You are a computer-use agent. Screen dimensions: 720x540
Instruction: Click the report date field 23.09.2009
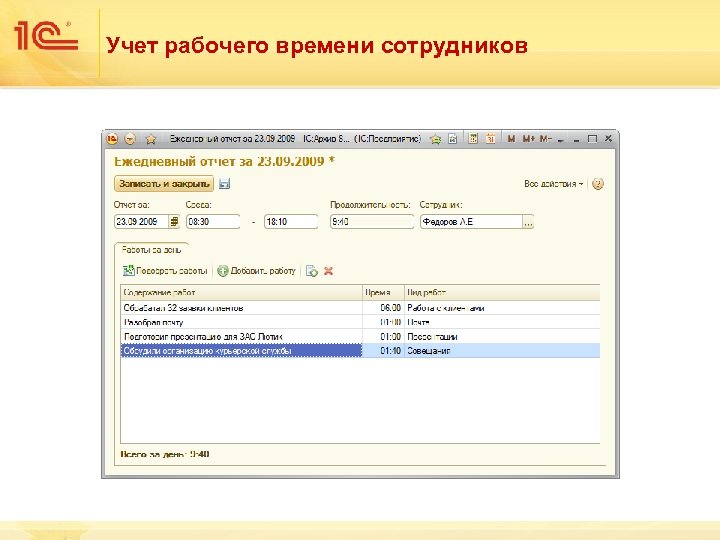click(141, 222)
